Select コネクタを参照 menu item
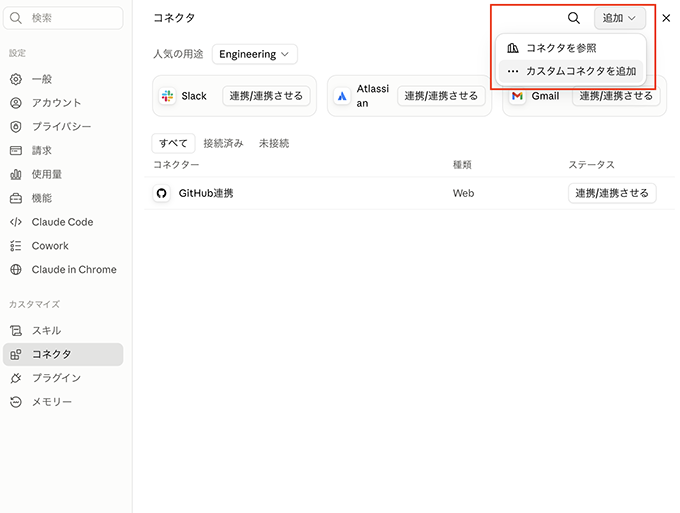Image resolution: width=680 pixels, height=513 pixels. pos(571,48)
